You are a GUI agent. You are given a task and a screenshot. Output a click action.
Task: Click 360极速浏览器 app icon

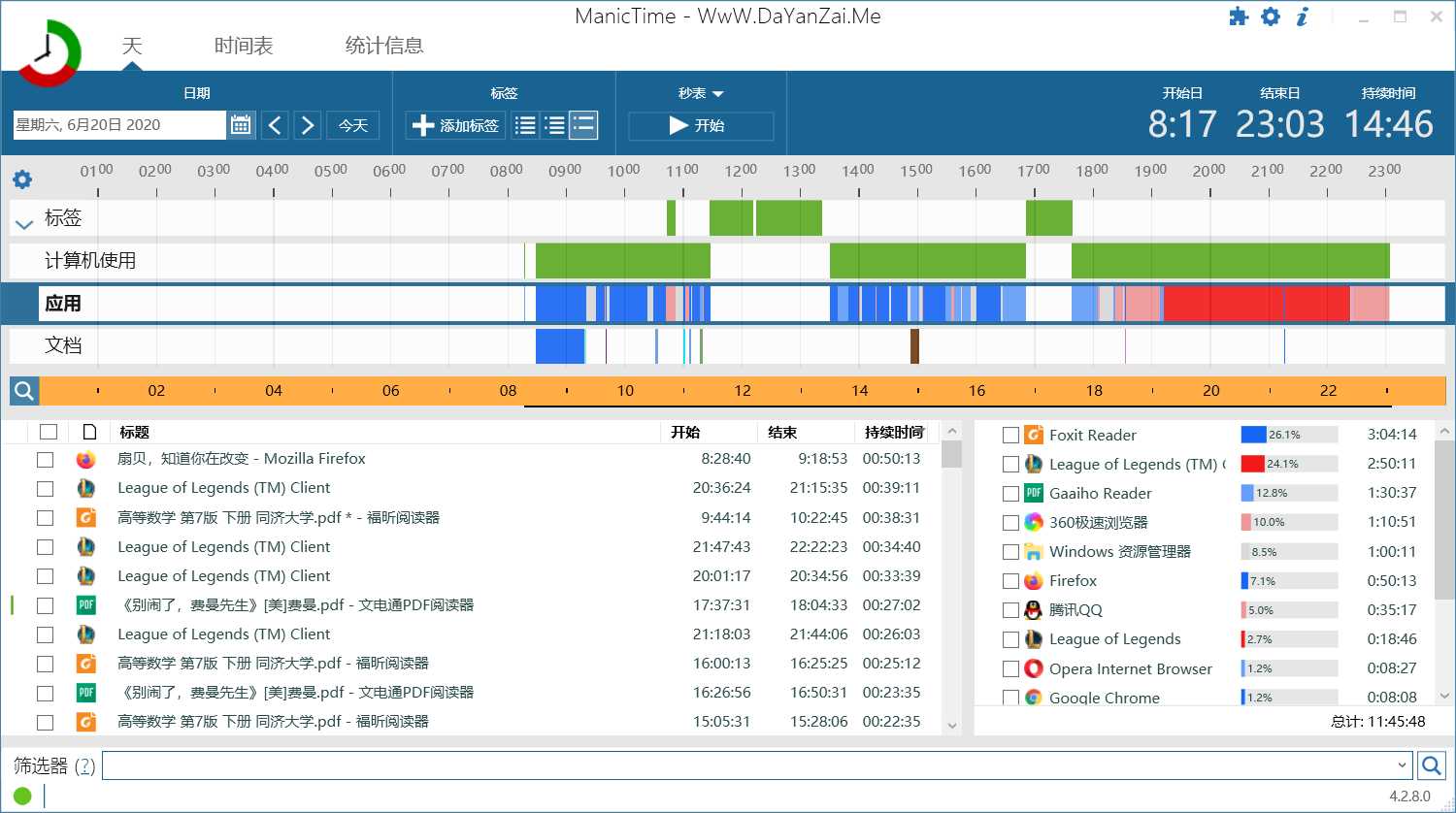point(1034,522)
